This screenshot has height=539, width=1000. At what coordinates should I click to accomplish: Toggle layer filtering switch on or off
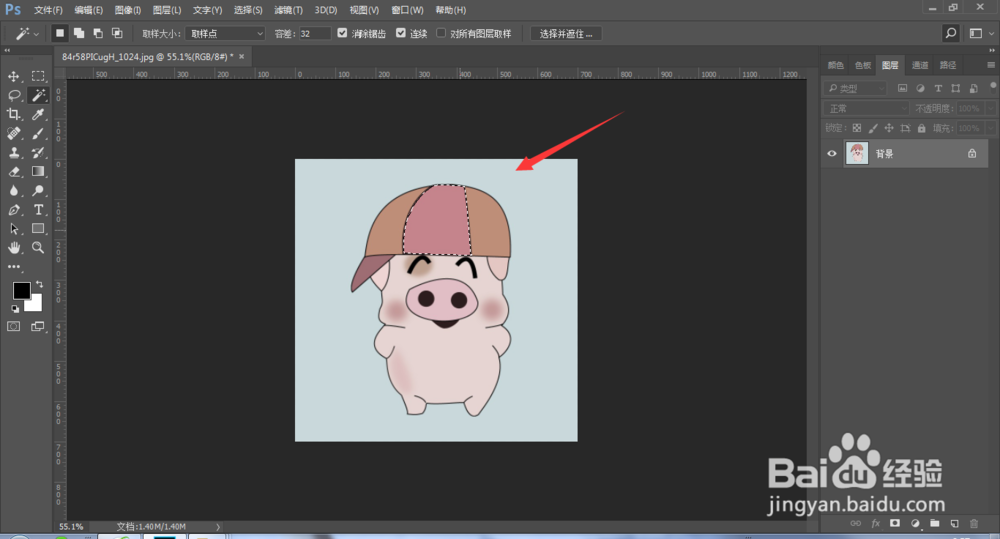[x=992, y=86]
